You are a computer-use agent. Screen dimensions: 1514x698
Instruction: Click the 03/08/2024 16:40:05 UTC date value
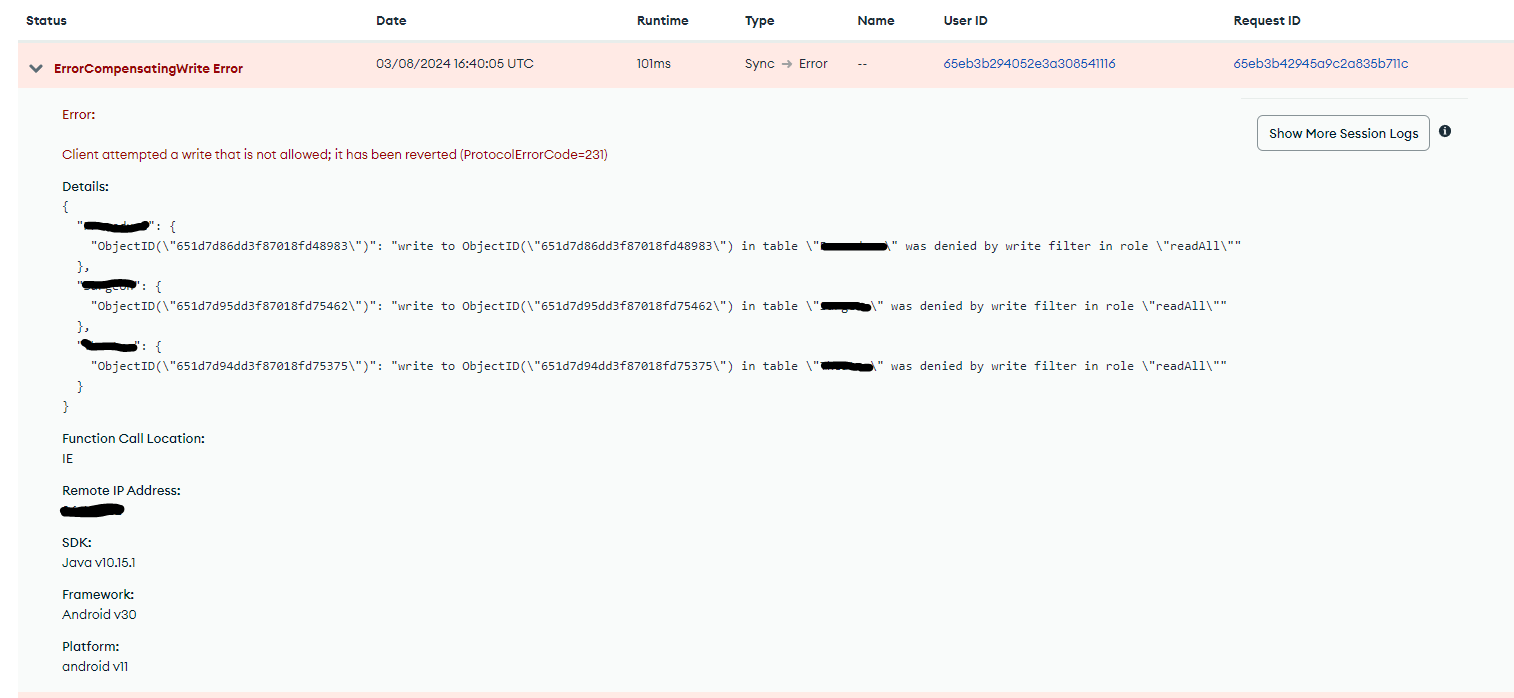pos(454,64)
